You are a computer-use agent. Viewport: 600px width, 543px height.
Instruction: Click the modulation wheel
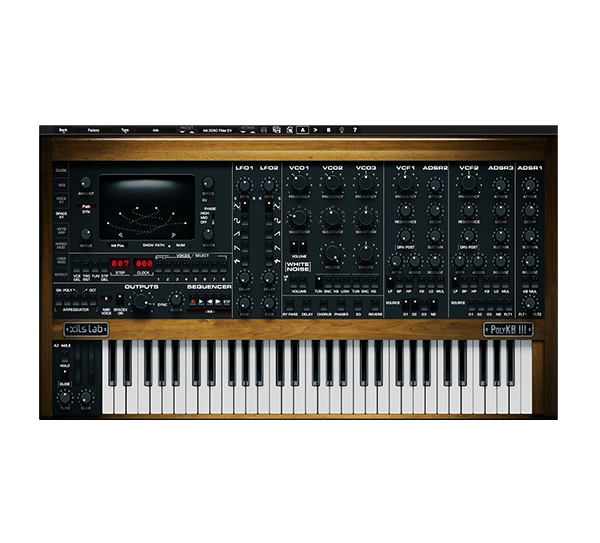point(91,365)
